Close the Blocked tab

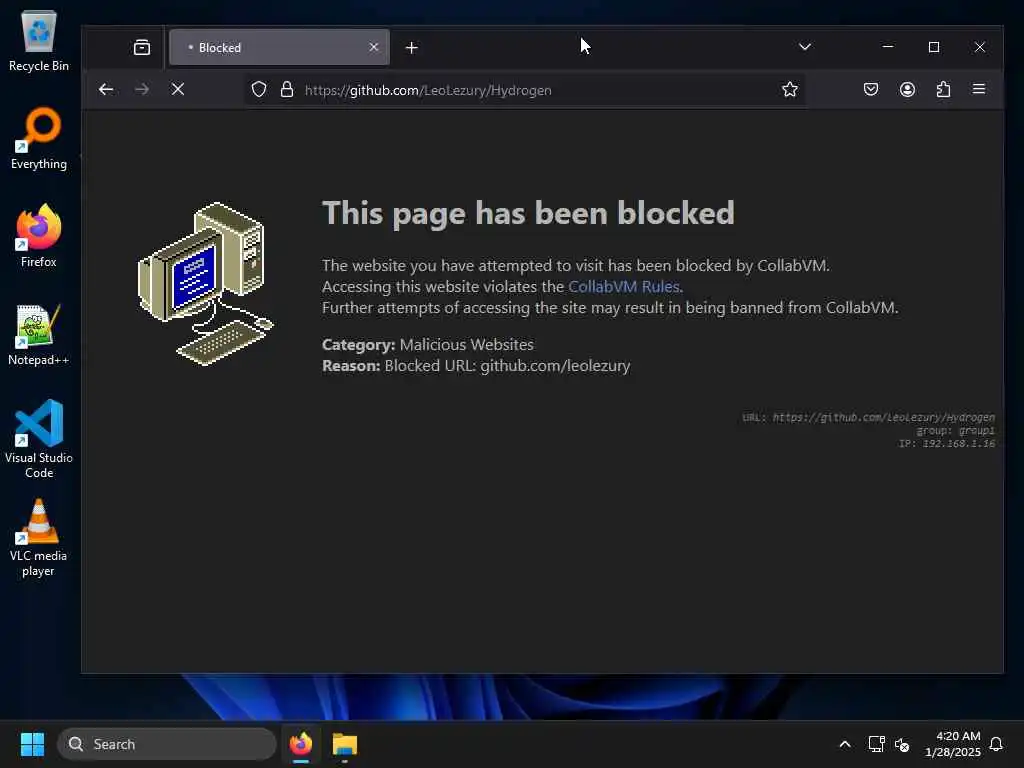[374, 47]
